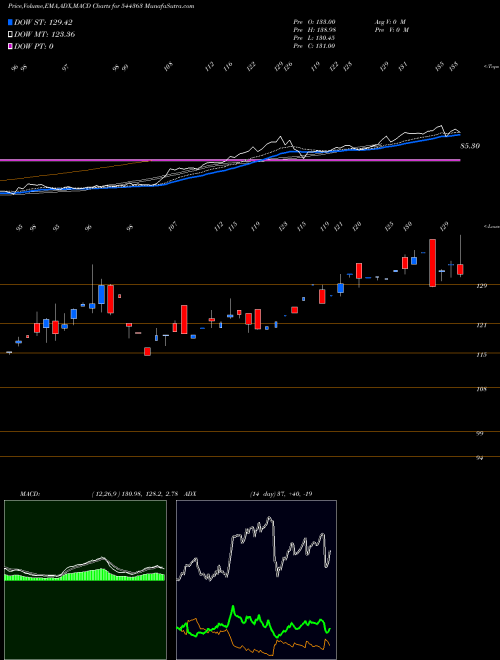Click the 'Avg V: 0 M' volume text
Viewport: 500px width, 660px height.
[390, 22]
